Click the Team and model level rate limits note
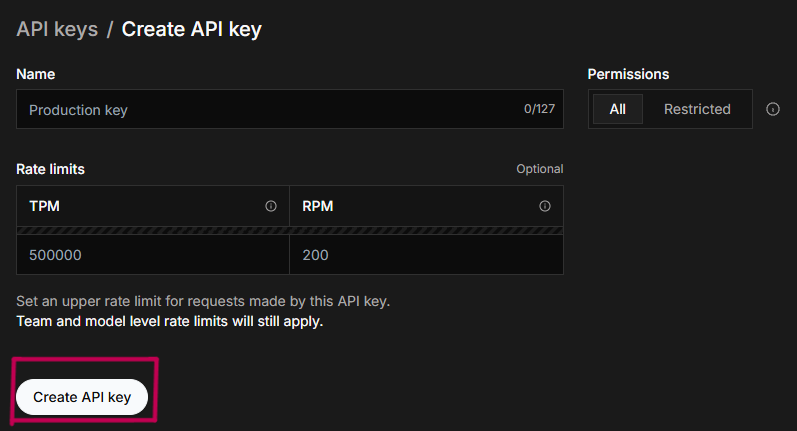Screen dimensions: 797x431 point(170,321)
